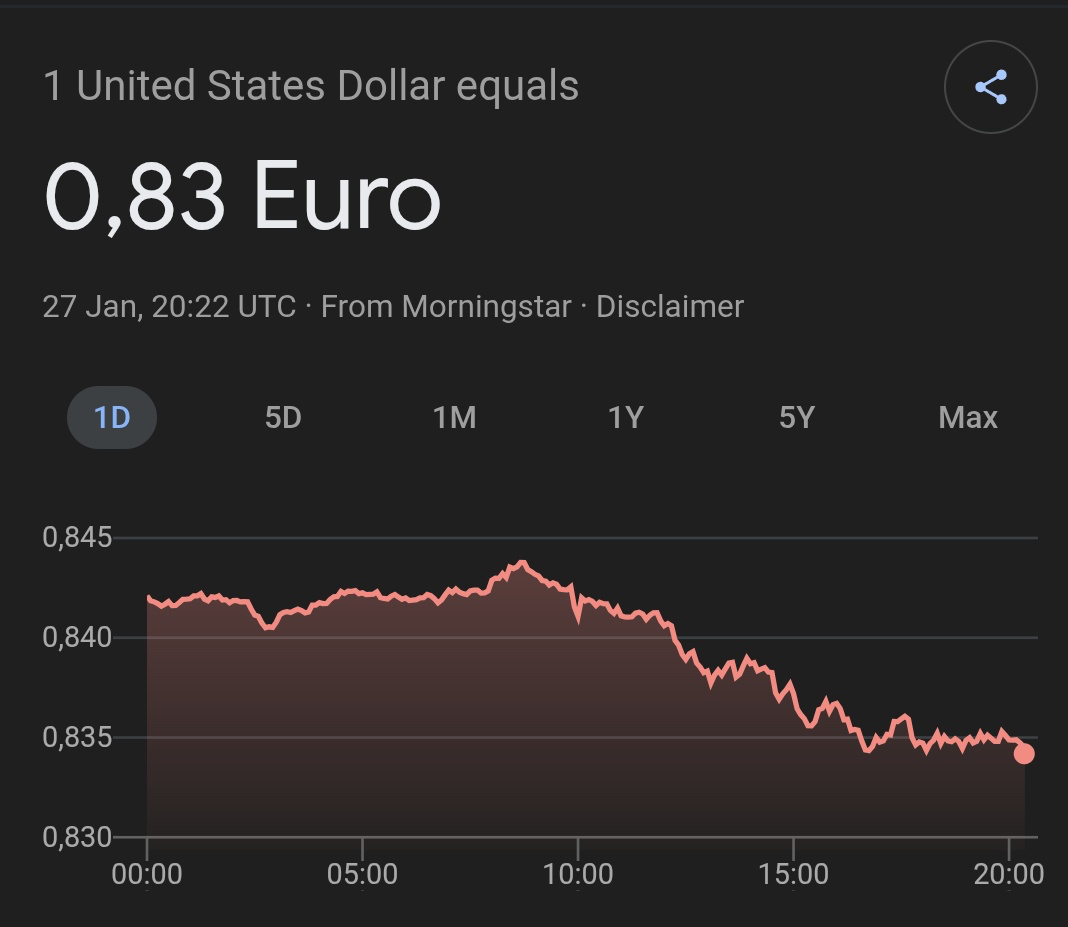
Task: Open the 1Y chart view
Action: pyautogui.click(x=625, y=417)
